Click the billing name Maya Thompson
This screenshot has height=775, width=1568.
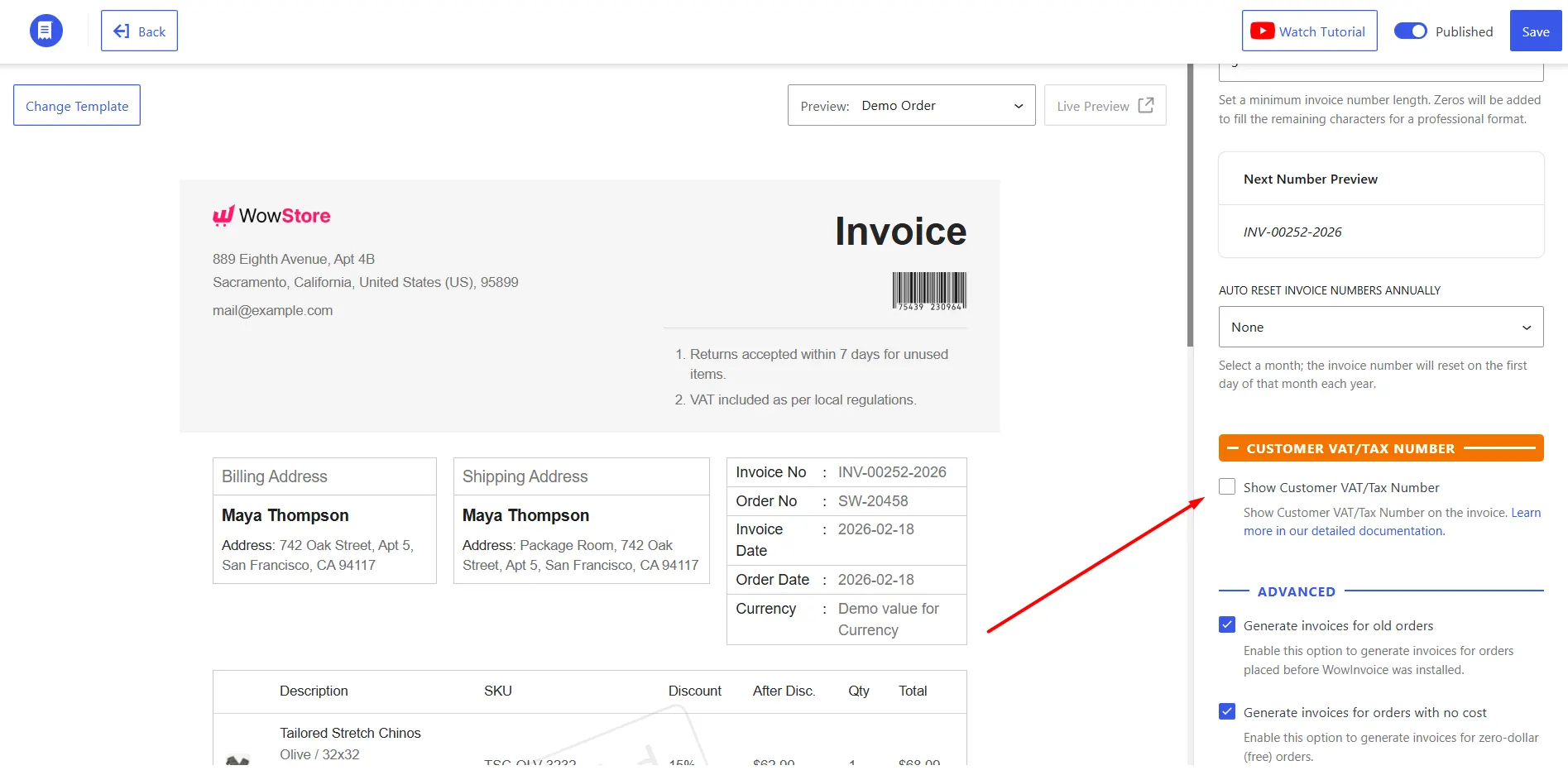coord(285,515)
